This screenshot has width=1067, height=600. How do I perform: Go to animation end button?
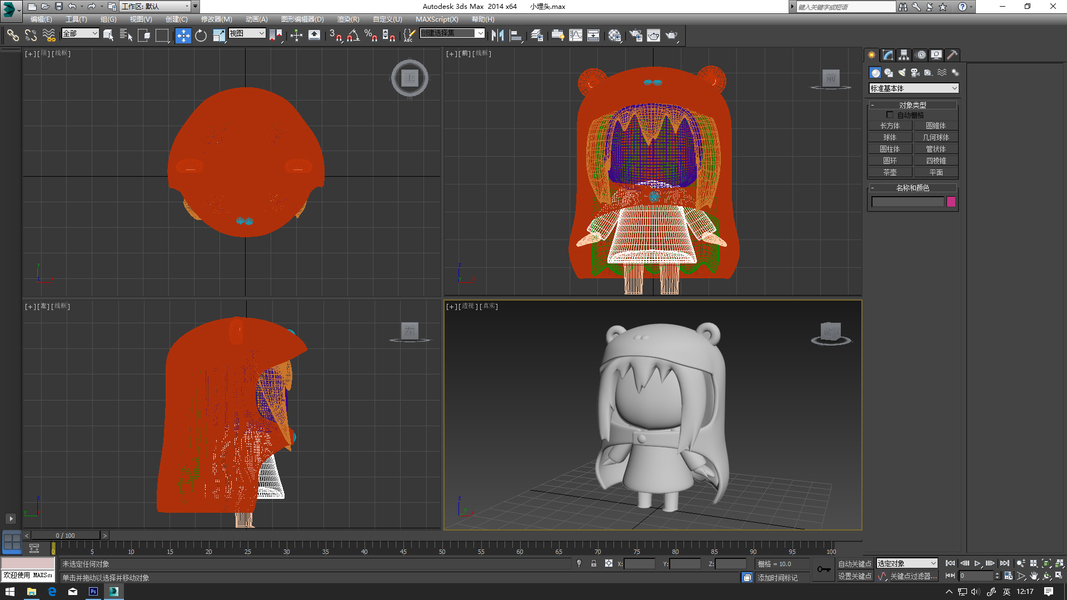pos(1004,563)
